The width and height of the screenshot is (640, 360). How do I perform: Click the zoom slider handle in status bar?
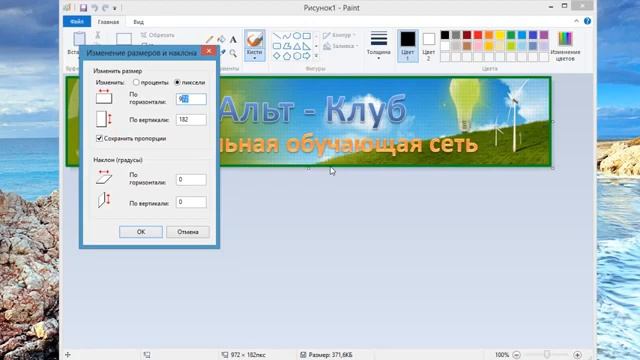tap(547, 355)
